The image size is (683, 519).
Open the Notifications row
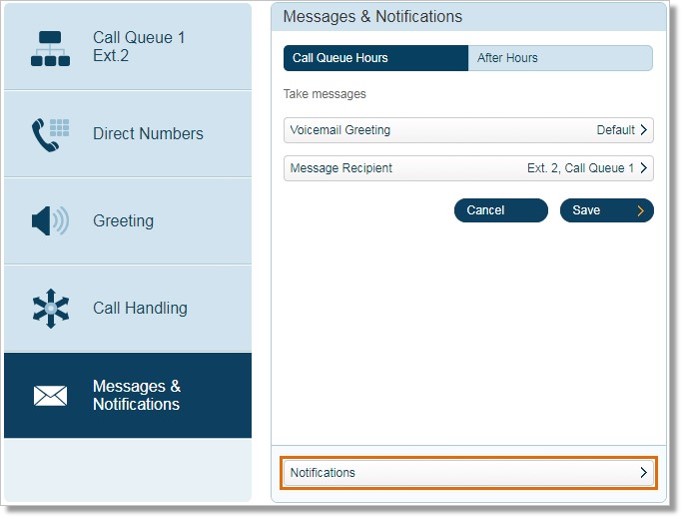click(468, 473)
